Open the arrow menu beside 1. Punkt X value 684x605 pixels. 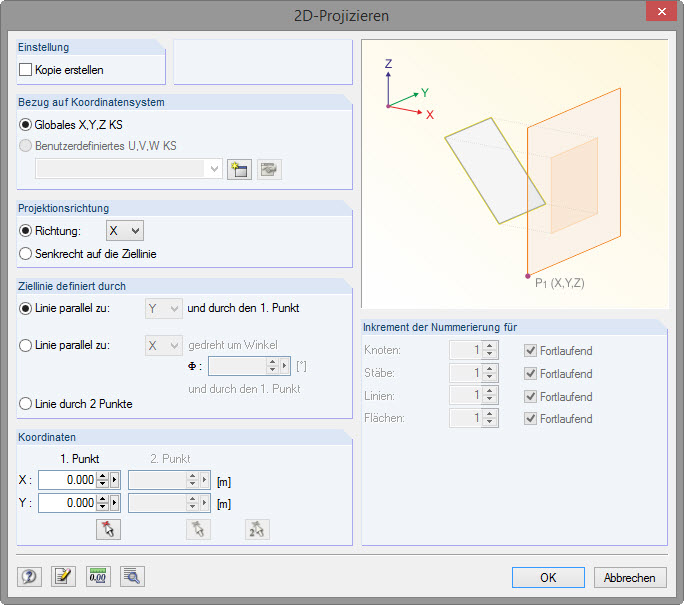(x=115, y=480)
